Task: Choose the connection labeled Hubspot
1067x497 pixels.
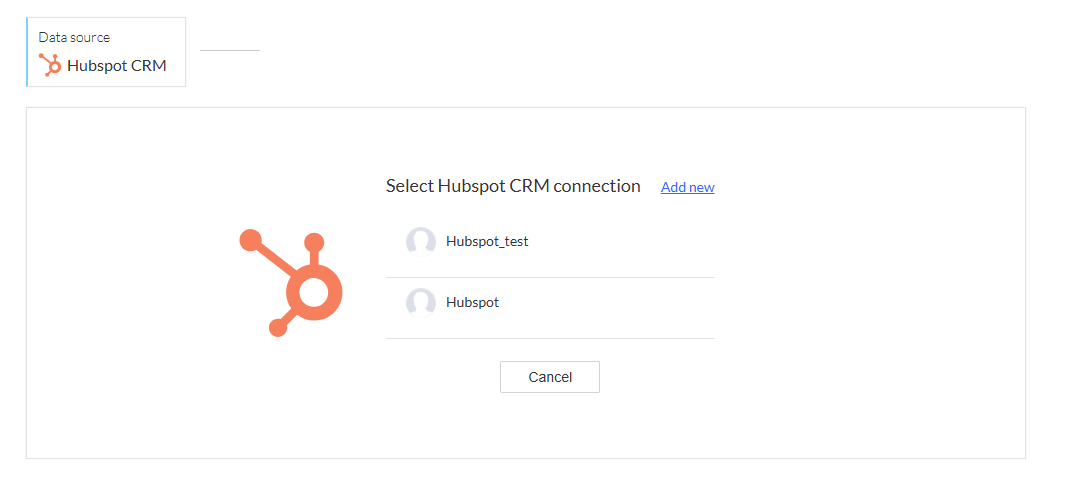Action: (x=472, y=302)
